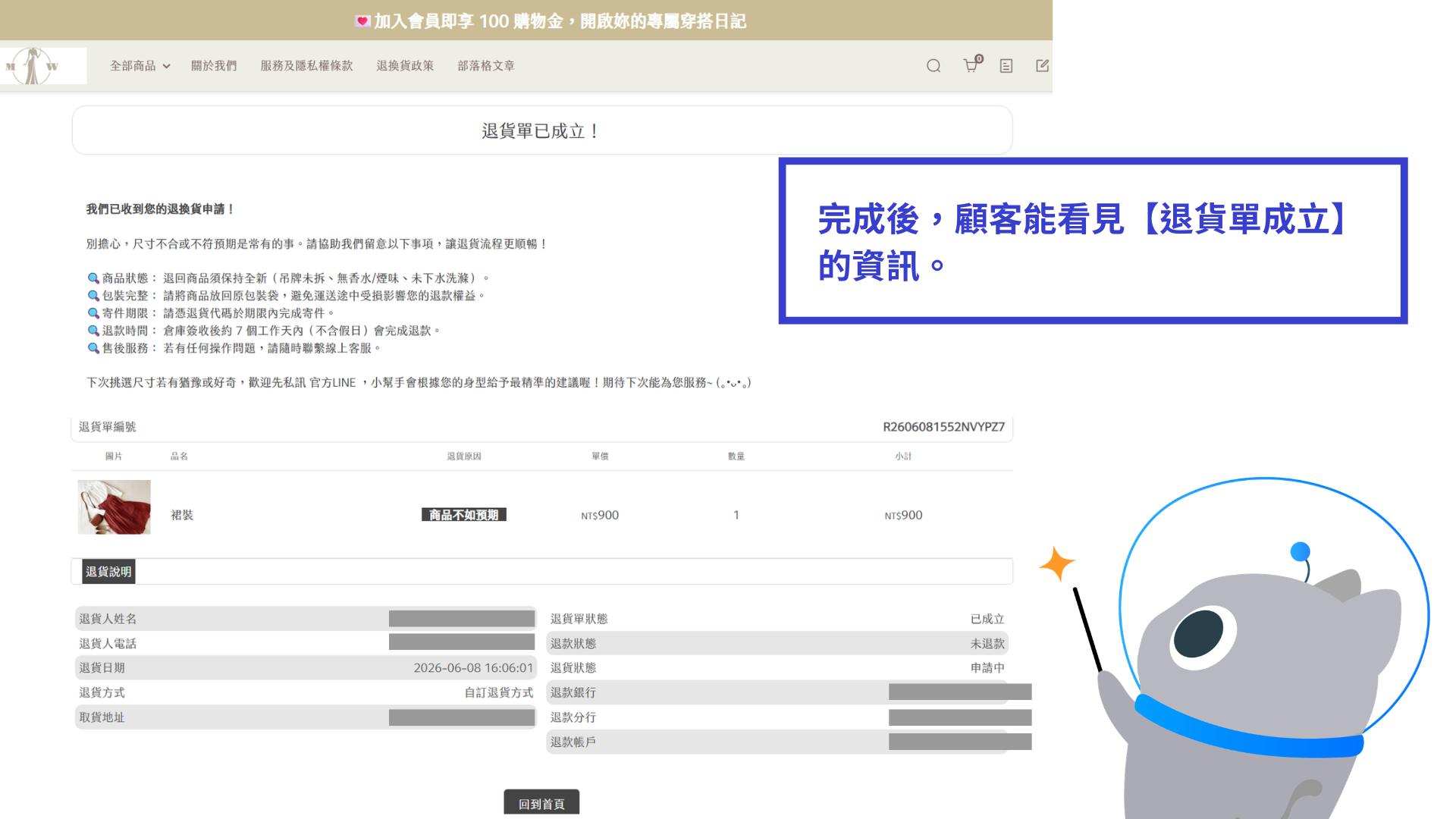Click the 退貨單編號 label
This screenshot has height=819, width=1456.
pyautogui.click(x=108, y=427)
